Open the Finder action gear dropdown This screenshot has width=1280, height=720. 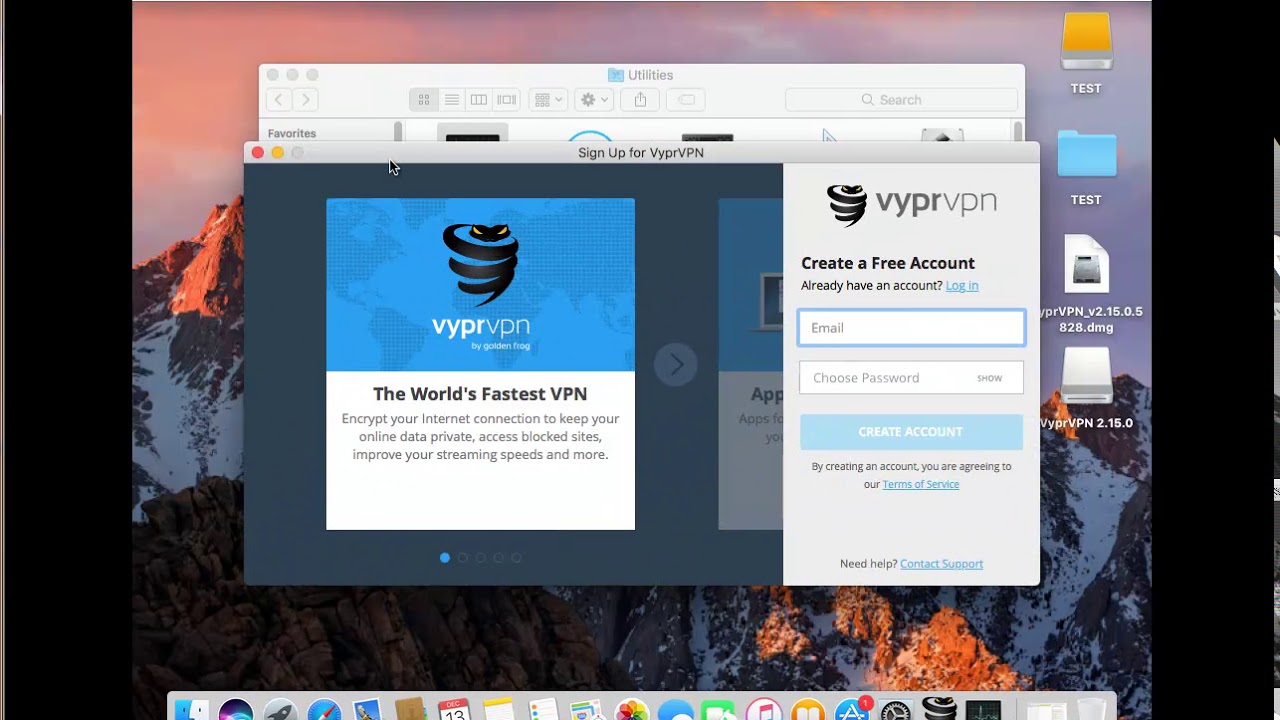click(594, 100)
